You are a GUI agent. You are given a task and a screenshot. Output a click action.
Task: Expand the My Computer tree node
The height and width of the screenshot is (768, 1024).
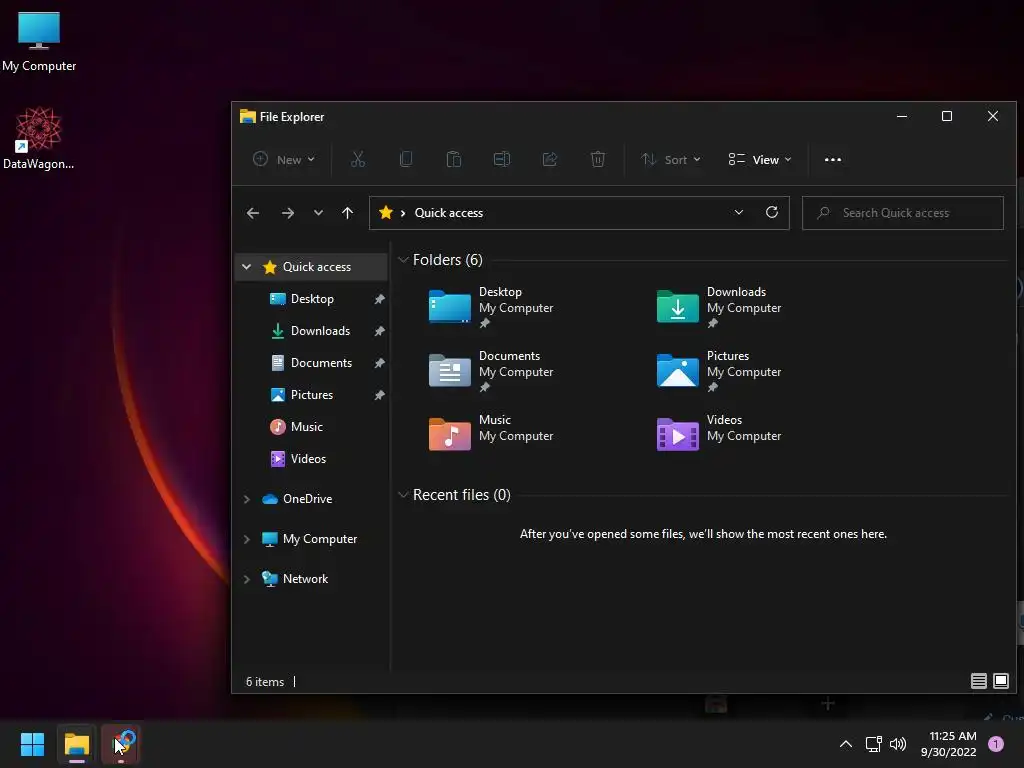(246, 539)
